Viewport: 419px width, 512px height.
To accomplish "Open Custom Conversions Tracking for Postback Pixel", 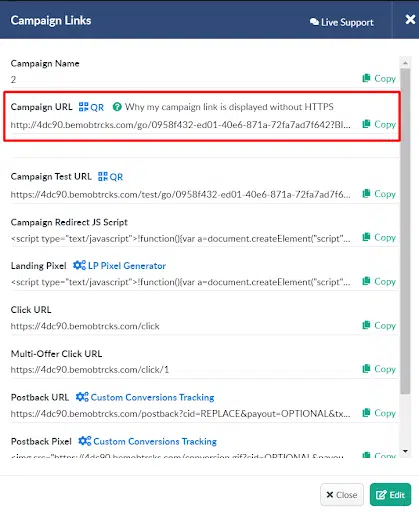I will pyautogui.click(x=148, y=441).
